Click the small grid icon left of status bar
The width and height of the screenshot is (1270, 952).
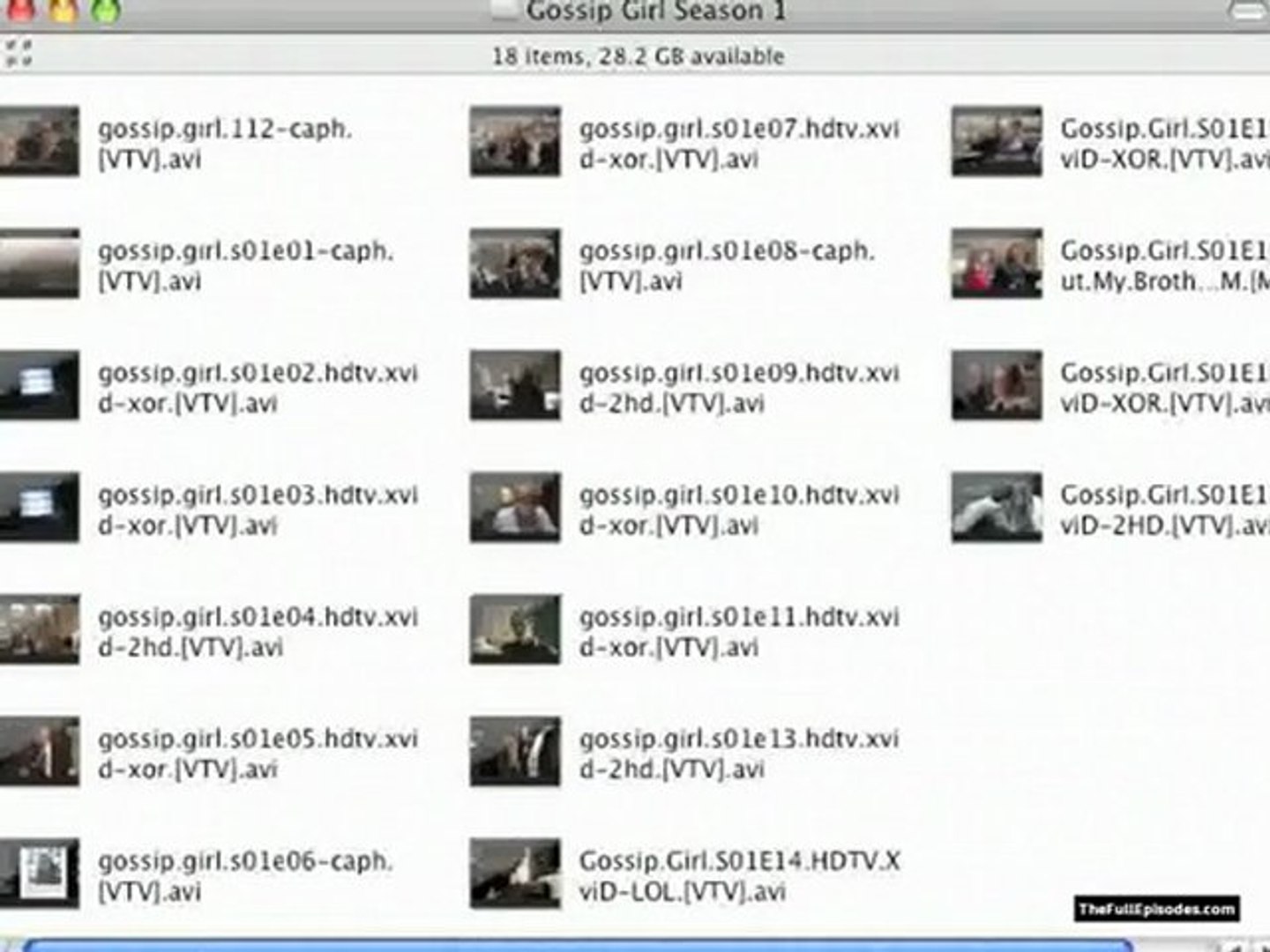pos(19,53)
